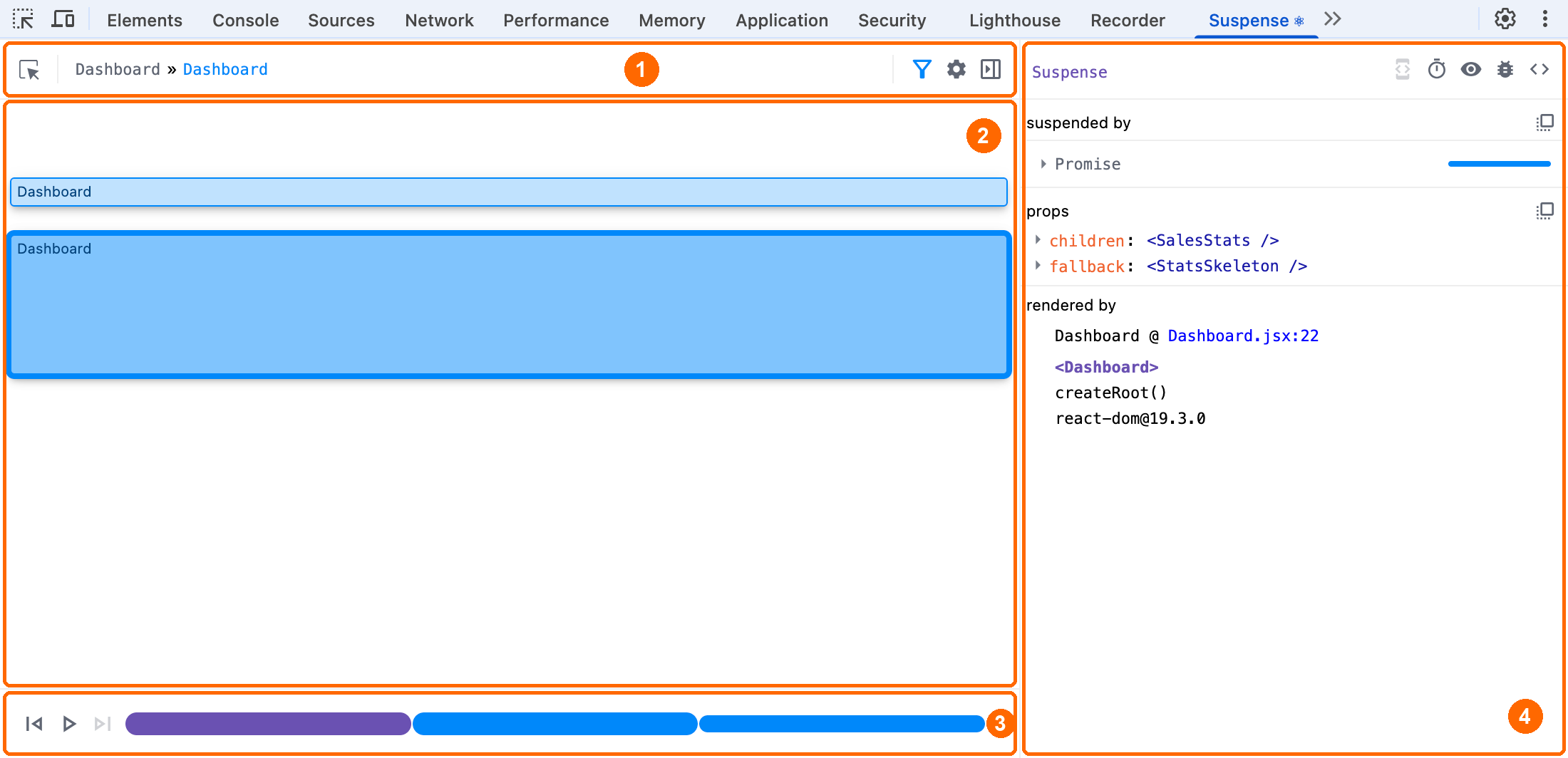Show more tabs via double chevron
Screen dimensions: 1568x758
(1332, 19)
